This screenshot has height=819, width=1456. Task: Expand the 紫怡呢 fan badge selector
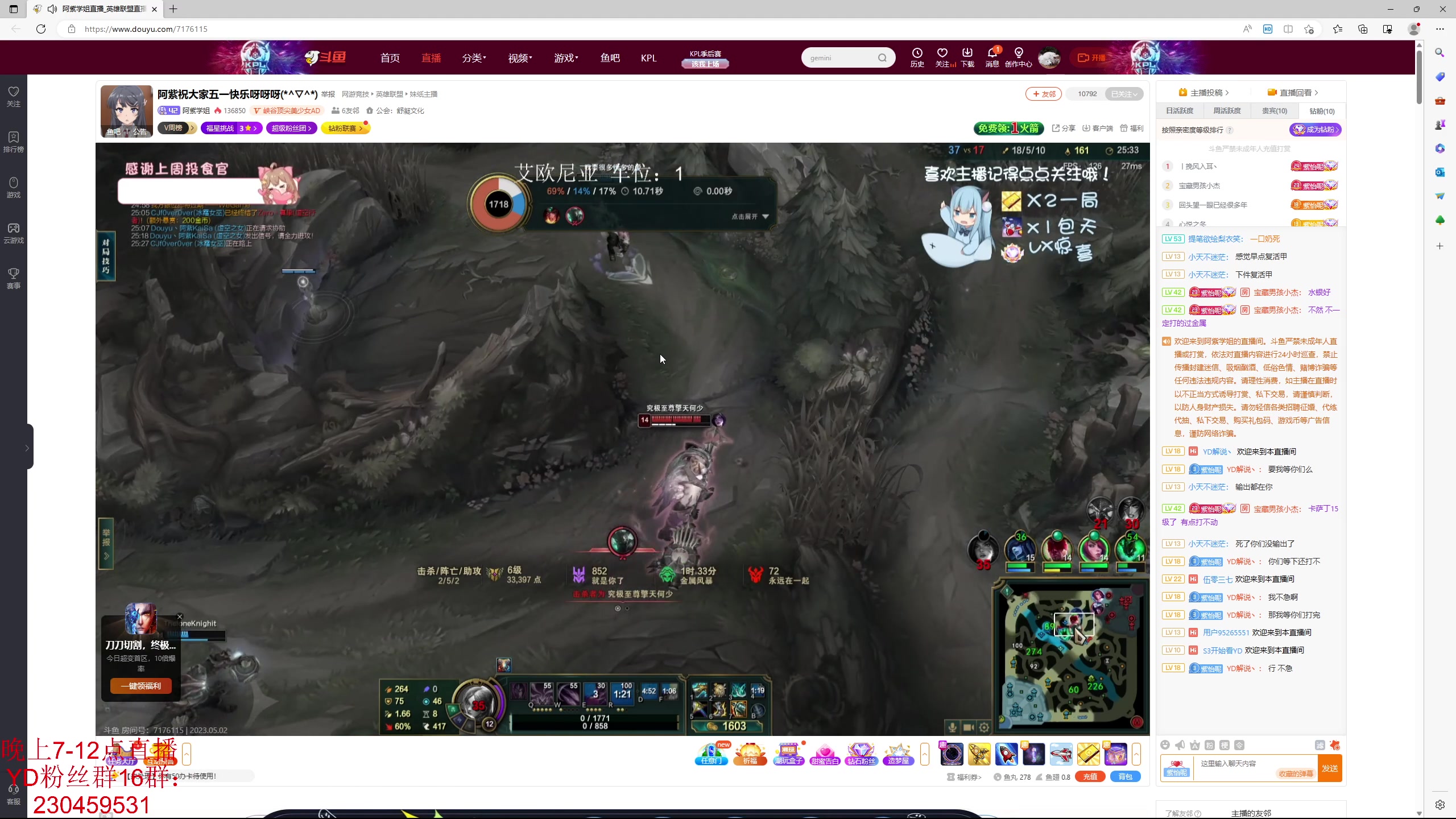pyautogui.click(x=1177, y=768)
